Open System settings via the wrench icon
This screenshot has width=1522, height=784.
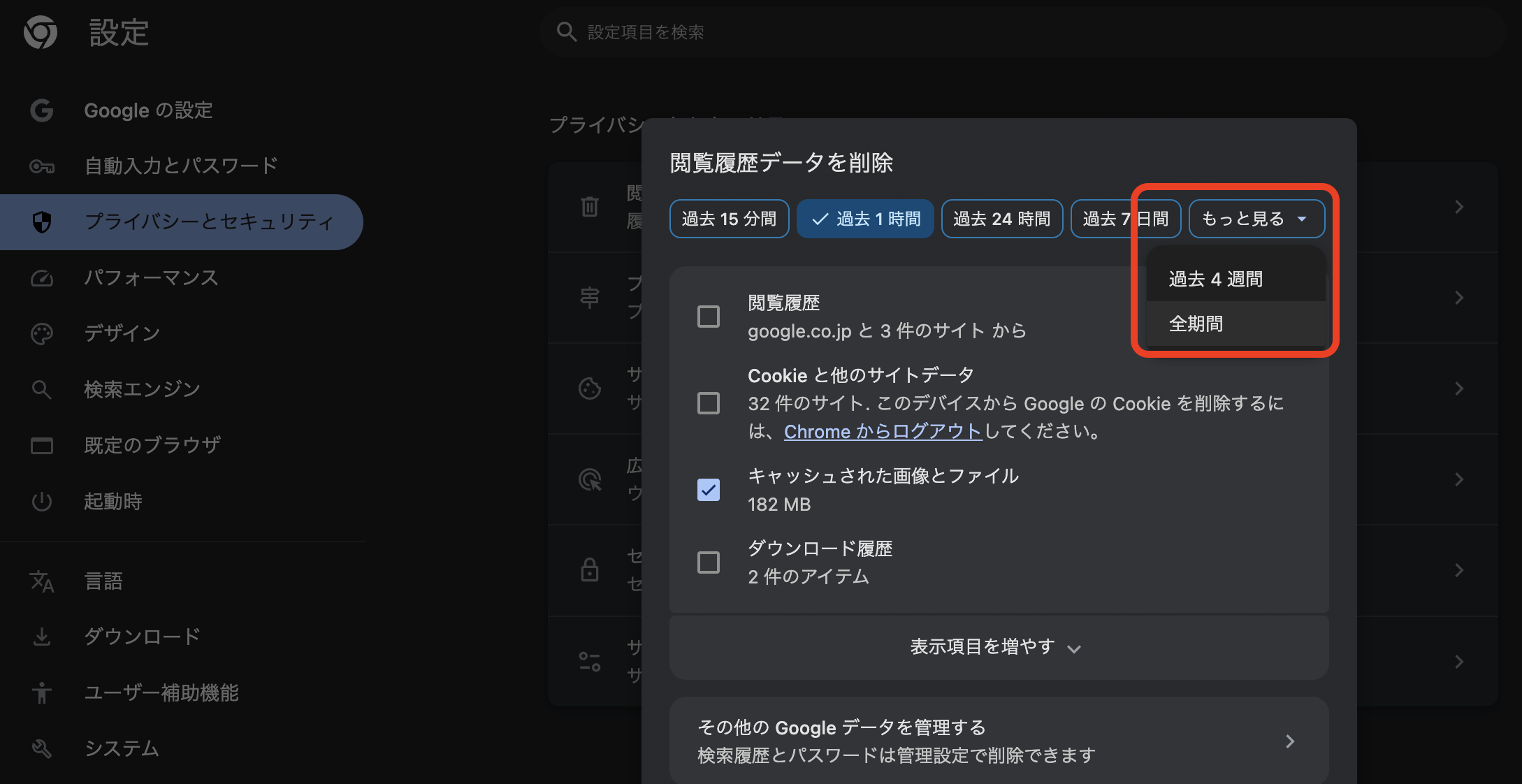coord(42,748)
